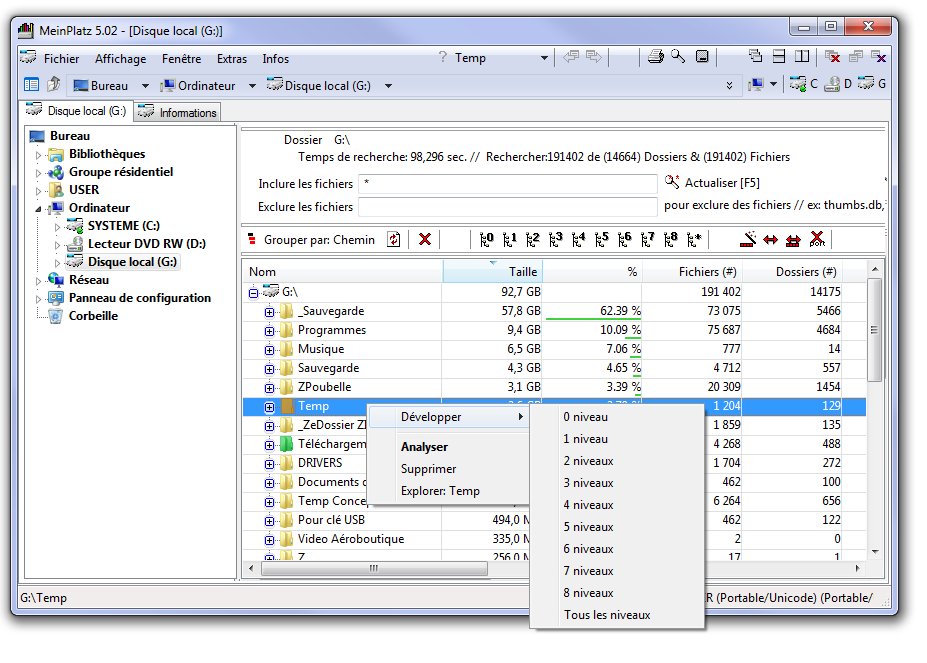The height and width of the screenshot is (663, 927).
Task: Click the toolbar overflow double chevron
Action: [x=730, y=86]
